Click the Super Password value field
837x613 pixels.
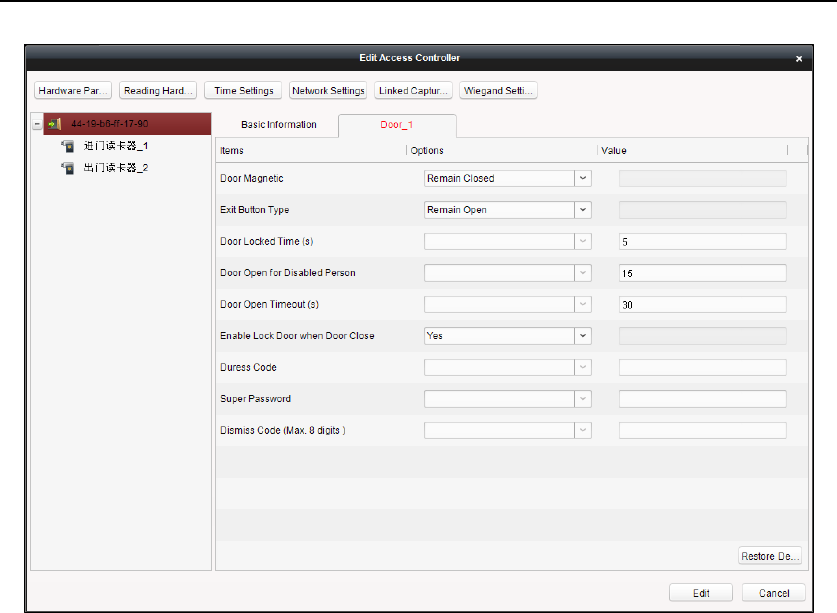click(702, 399)
